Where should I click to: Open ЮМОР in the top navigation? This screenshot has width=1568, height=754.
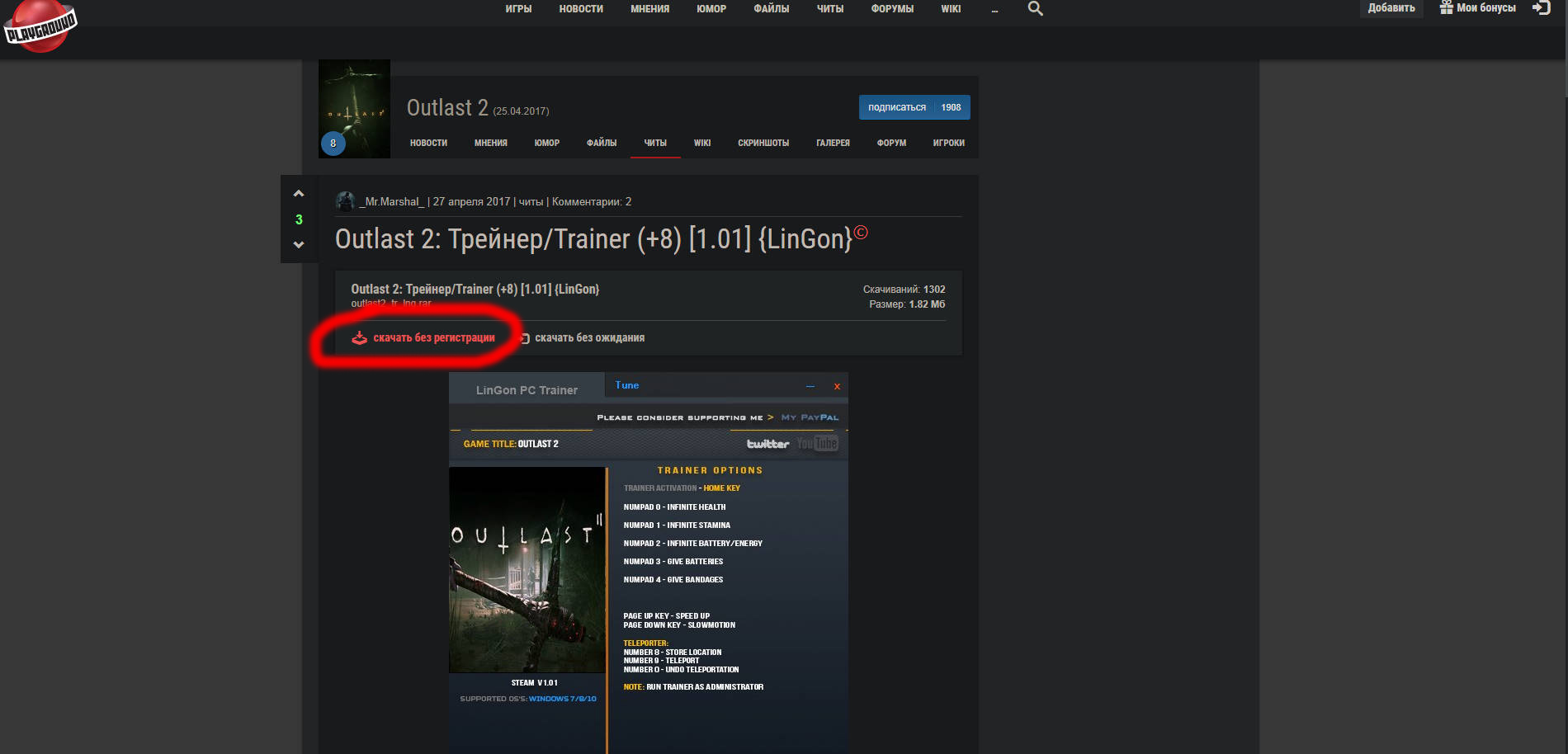click(x=711, y=9)
